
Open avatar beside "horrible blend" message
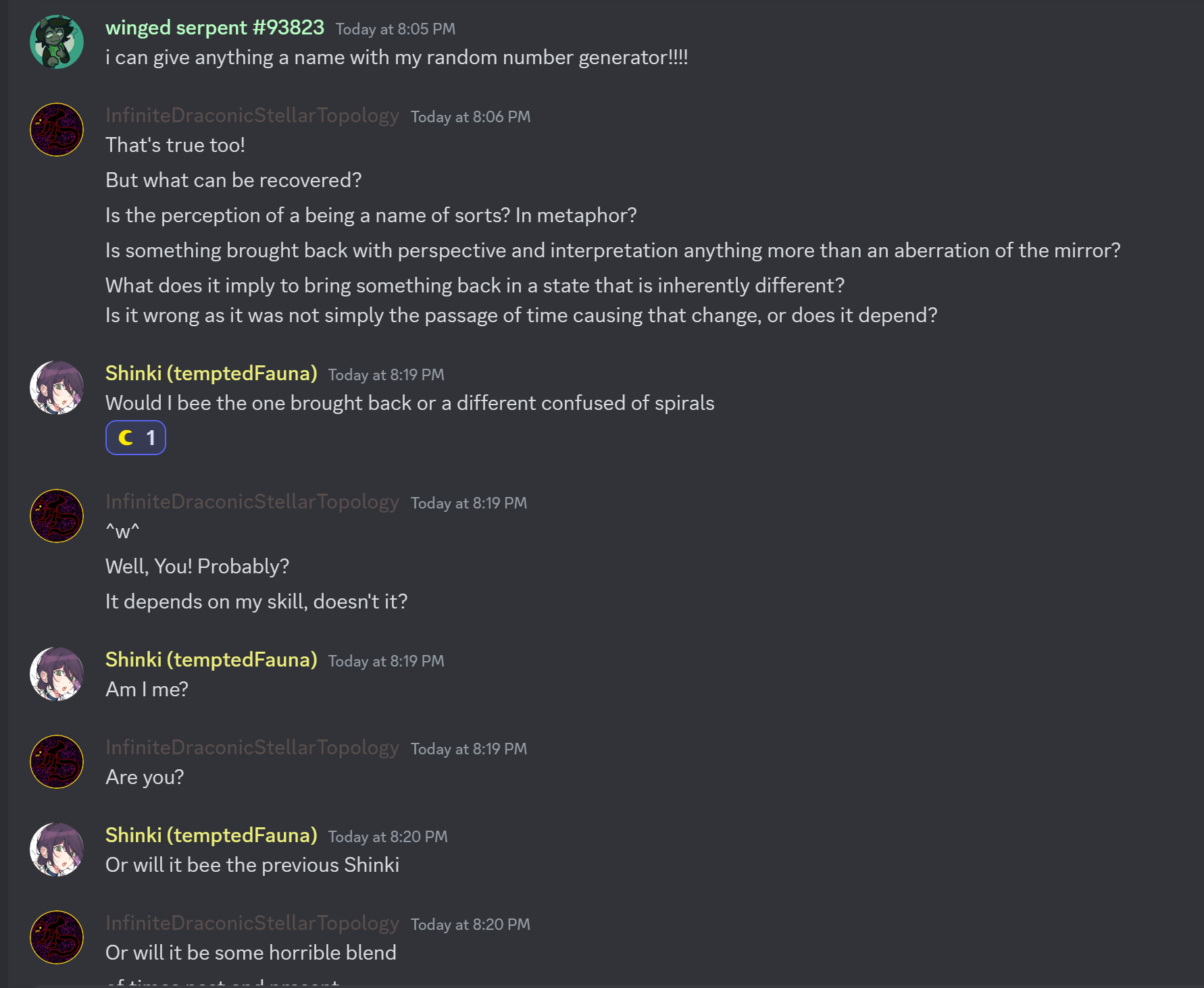click(x=57, y=937)
